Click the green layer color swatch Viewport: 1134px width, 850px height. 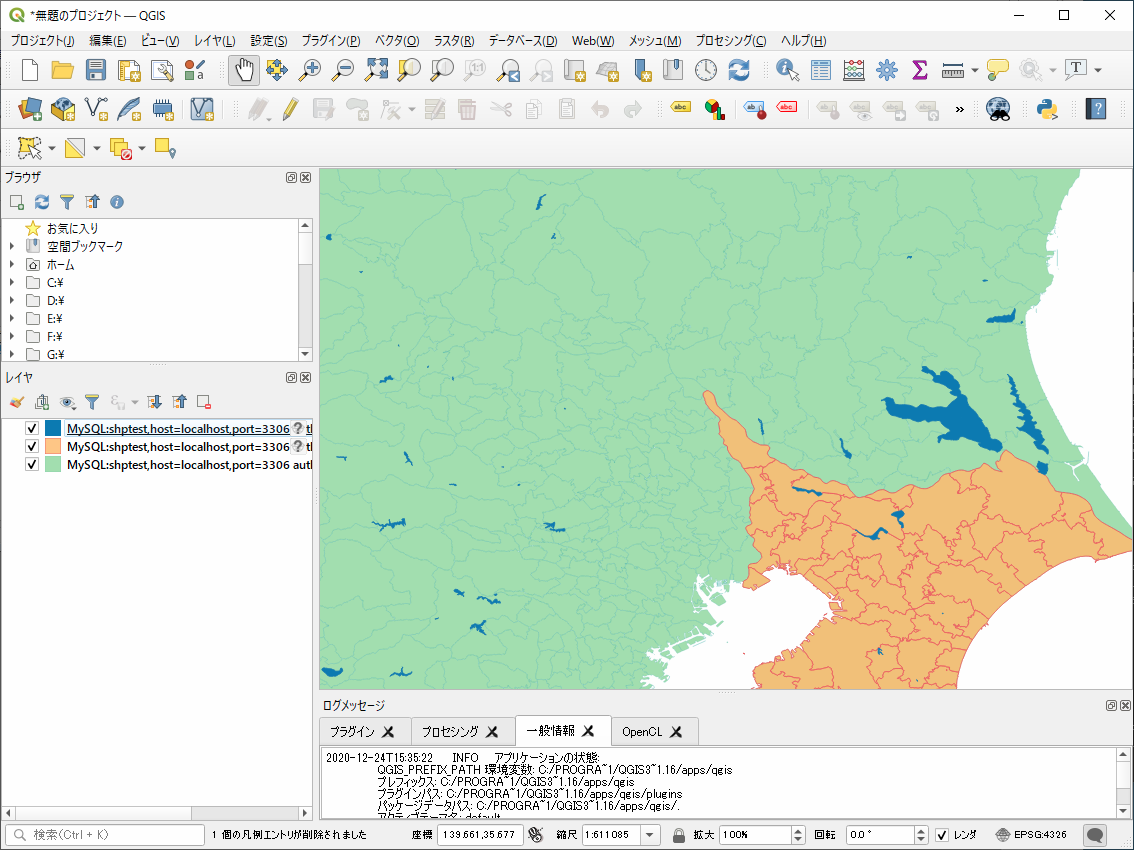click(53, 464)
